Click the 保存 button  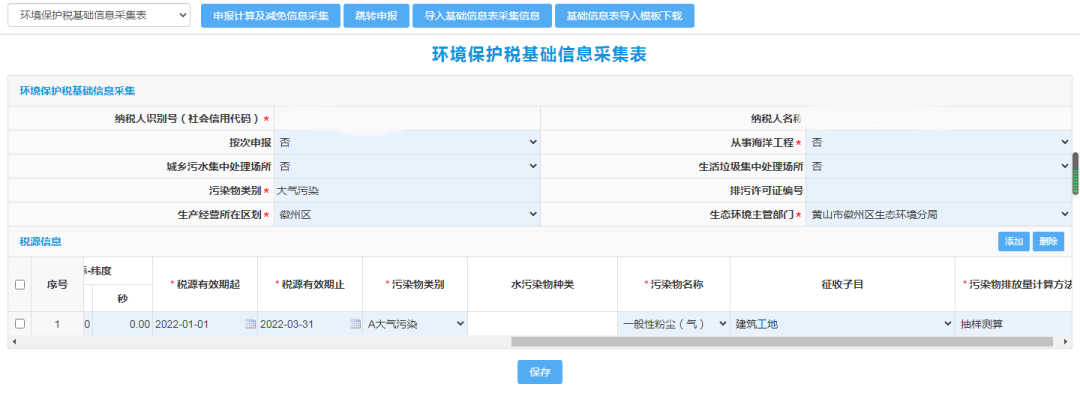540,372
